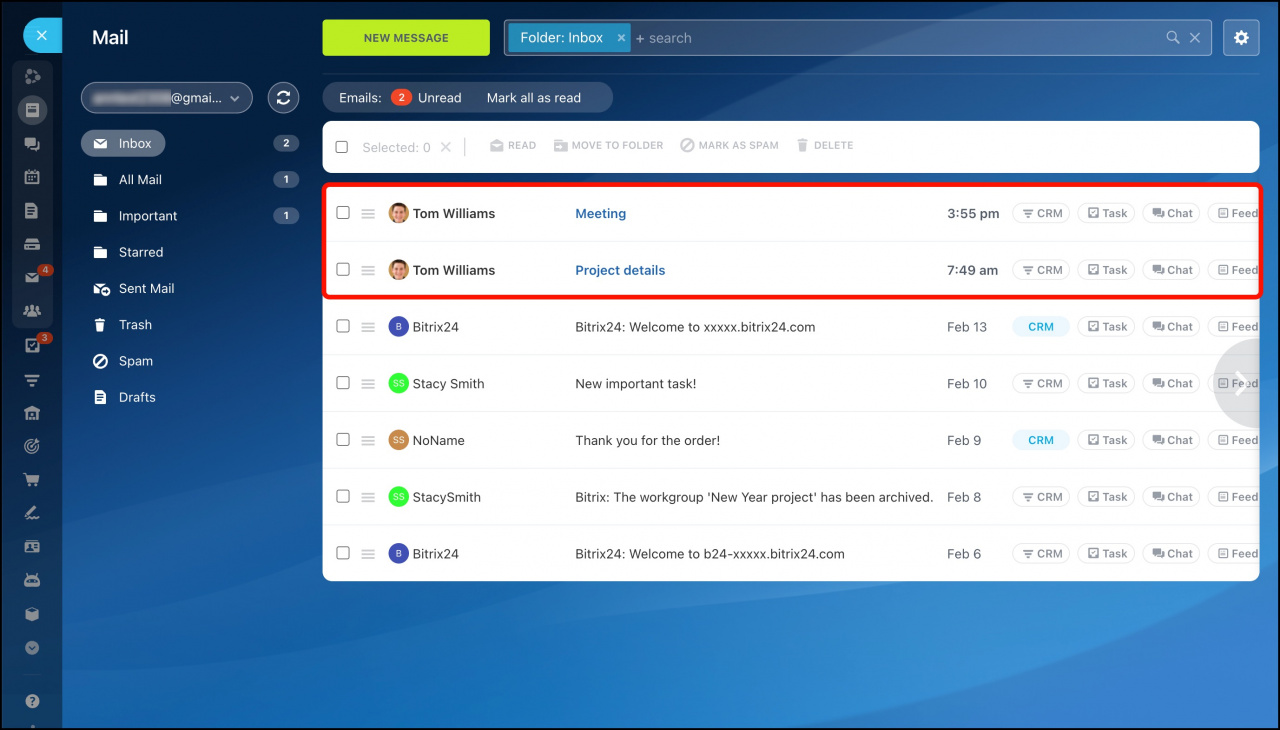Viewport: 1280px width, 730px height.
Task: Open menu icon on Stacy Smith row
Action: click(368, 384)
